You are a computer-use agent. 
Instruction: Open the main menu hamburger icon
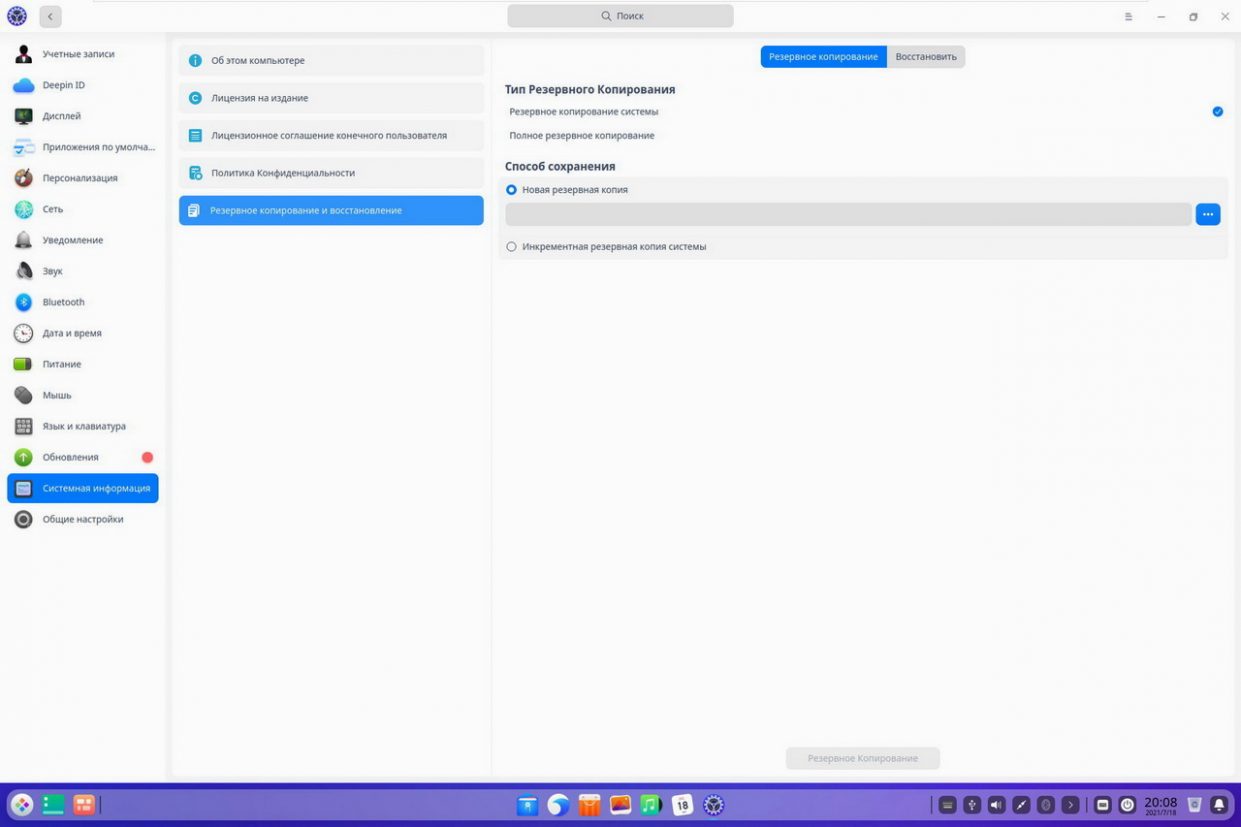tap(1128, 17)
